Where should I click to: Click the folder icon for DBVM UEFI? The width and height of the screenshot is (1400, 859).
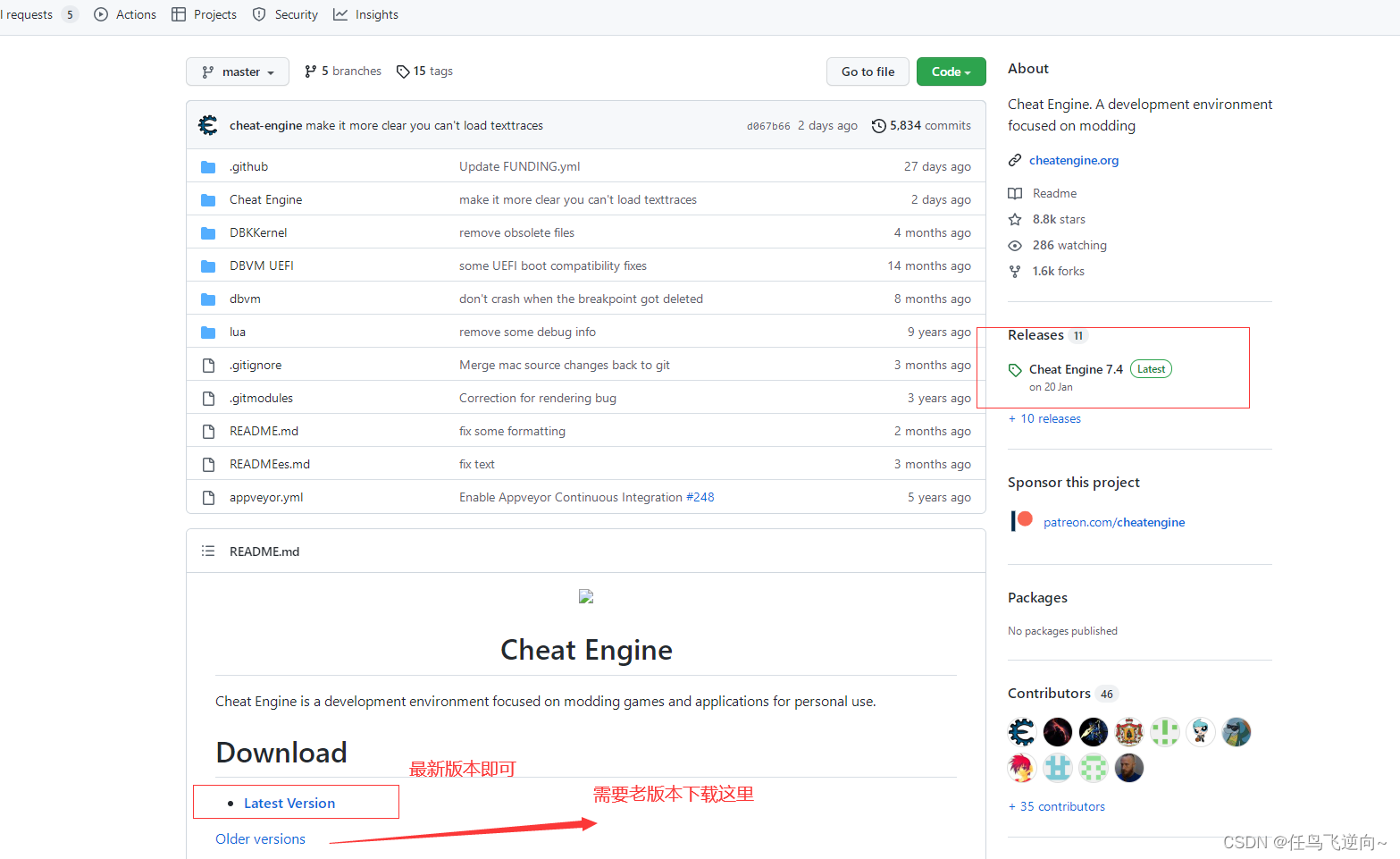pos(208,266)
